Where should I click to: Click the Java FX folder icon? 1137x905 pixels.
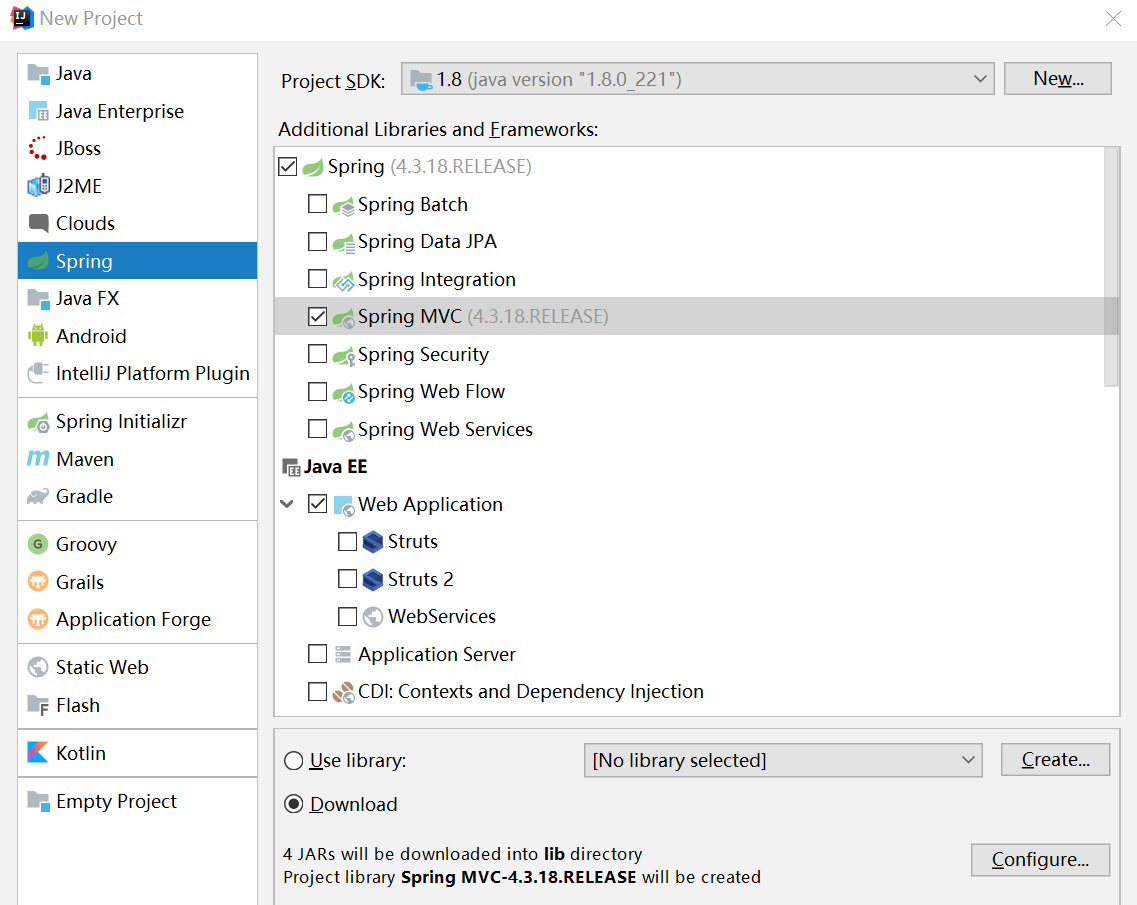(38, 298)
